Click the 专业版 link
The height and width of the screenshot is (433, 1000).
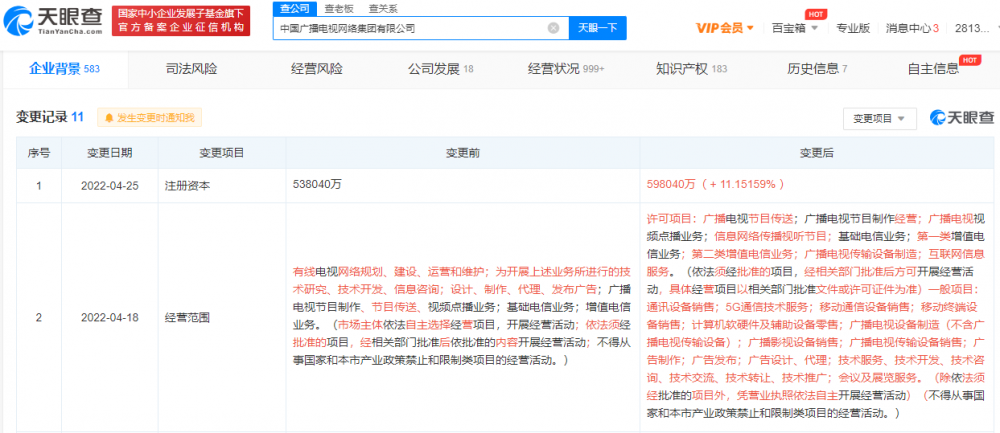tap(853, 28)
